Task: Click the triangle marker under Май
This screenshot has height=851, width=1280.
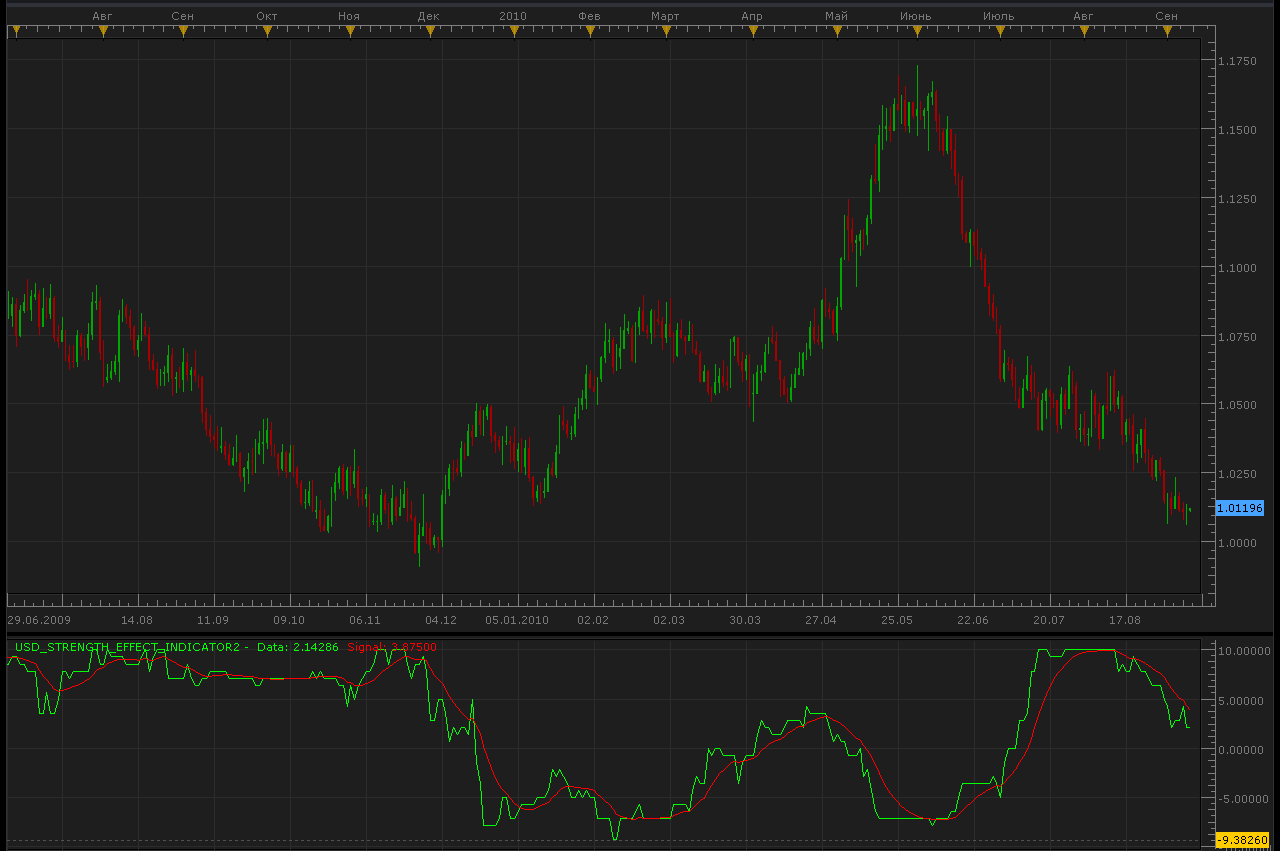Action: 836,33
